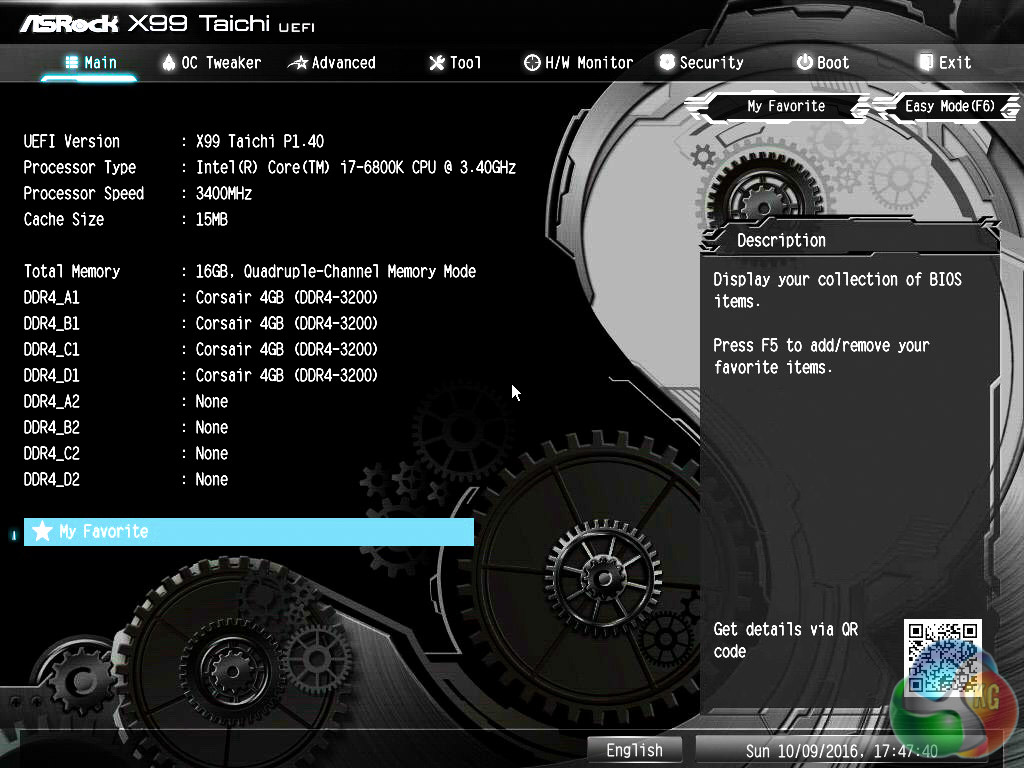Image resolution: width=1024 pixels, height=768 pixels.
Task: Click the QR code image
Action: pos(942,657)
